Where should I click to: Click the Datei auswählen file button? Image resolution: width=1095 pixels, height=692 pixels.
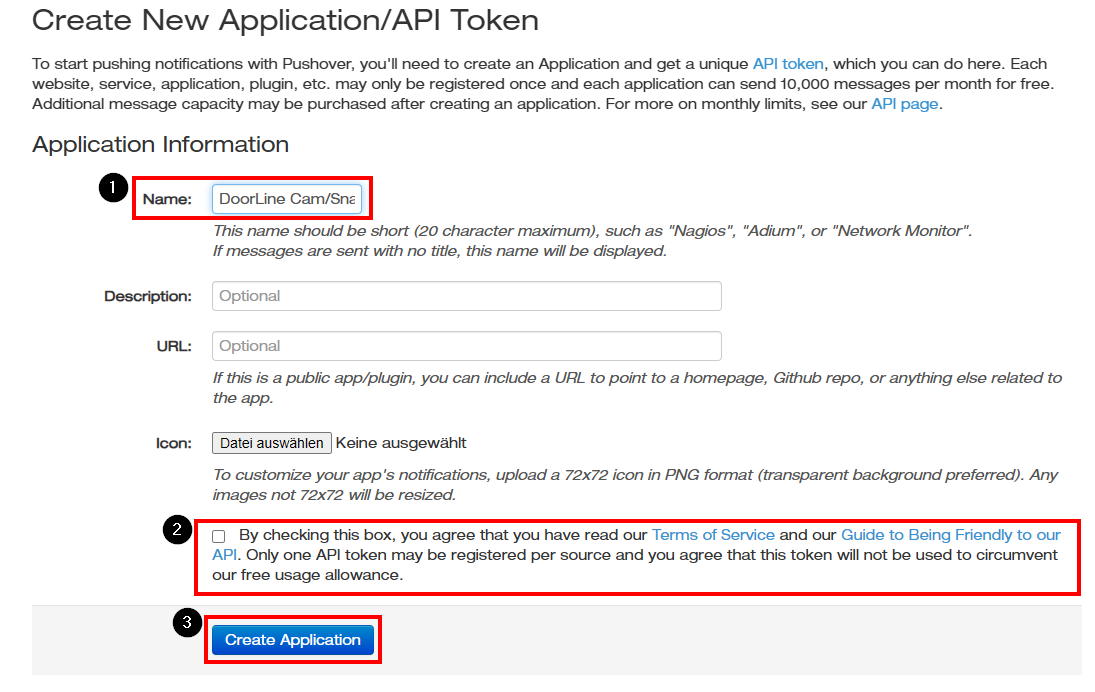pos(271,443)
